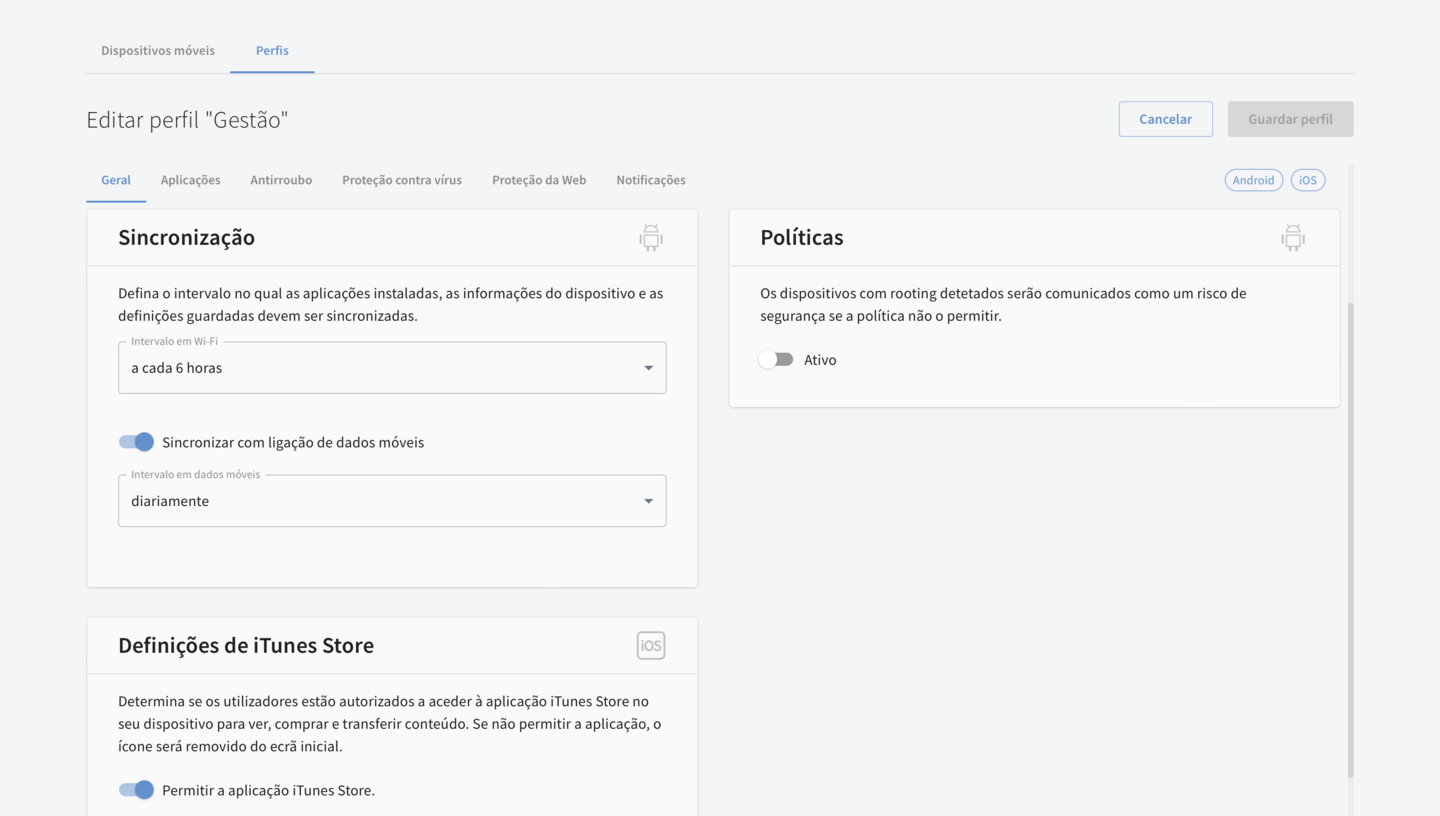Switch to the Notificações tab
The image size is (1440, 816).
coord(651,180)
